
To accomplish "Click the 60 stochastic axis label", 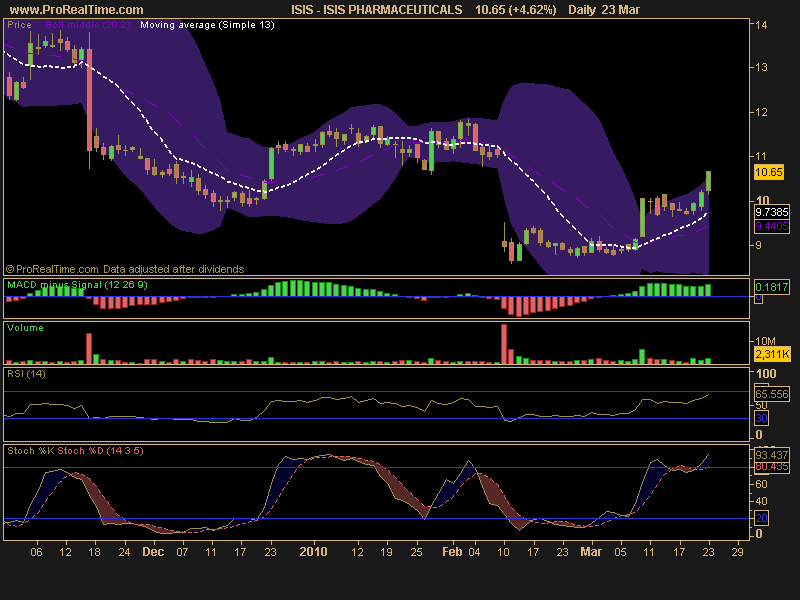I will [x=761, y=484].
